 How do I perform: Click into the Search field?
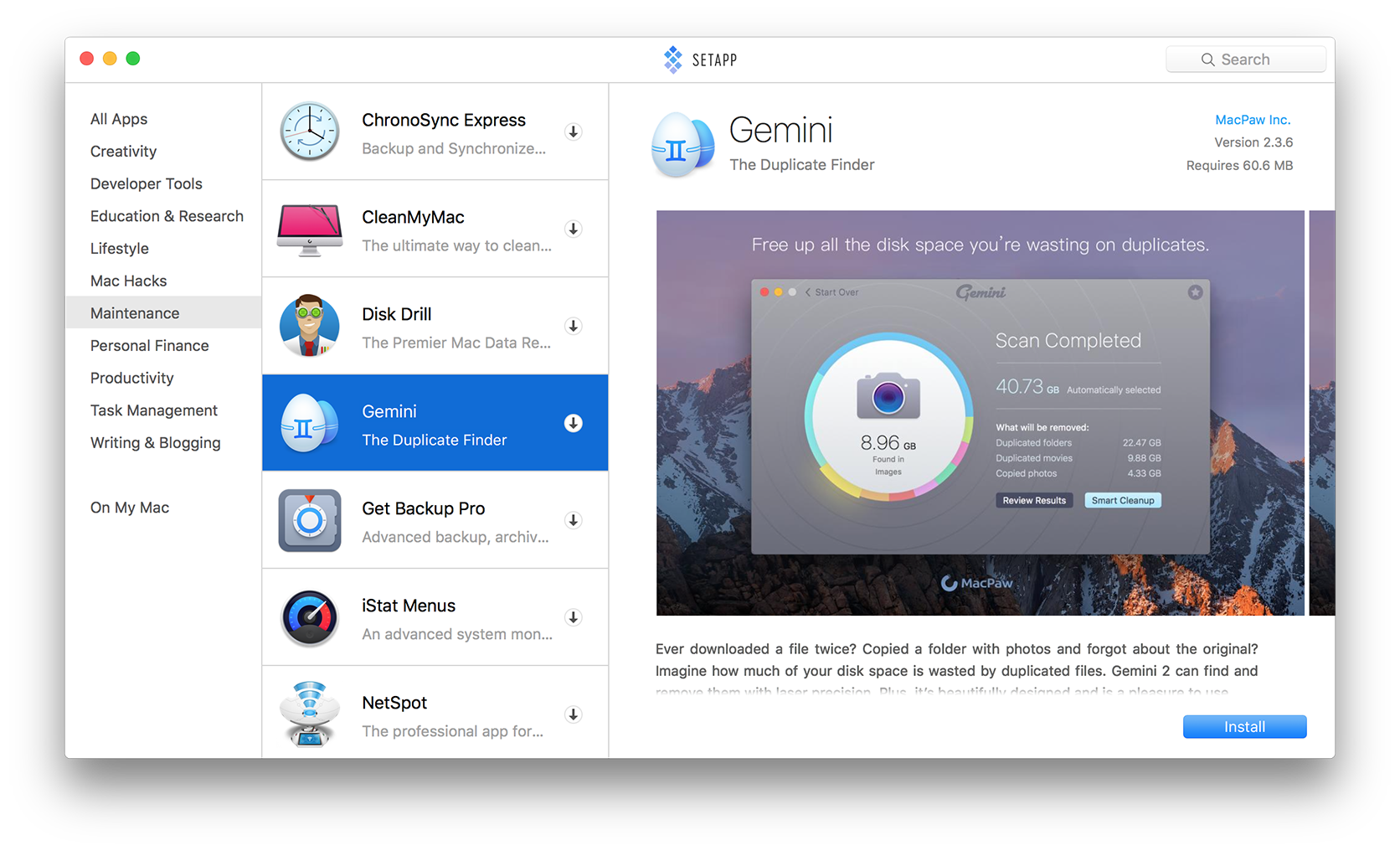pos(1246,59)
